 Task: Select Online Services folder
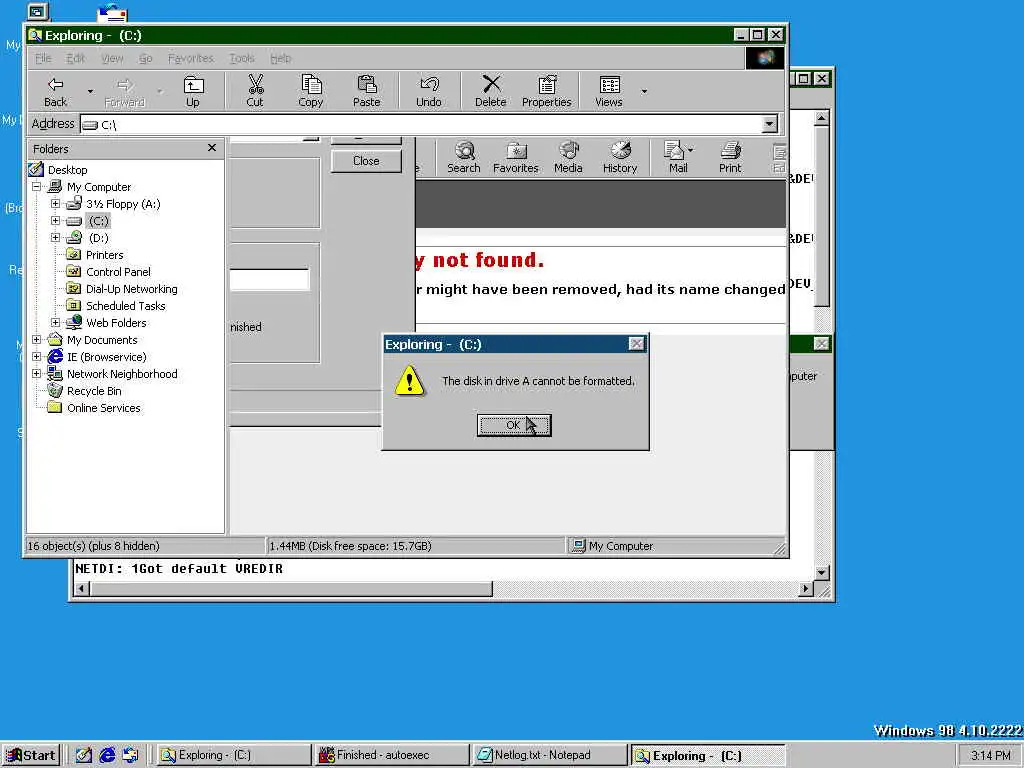[103, 408]
